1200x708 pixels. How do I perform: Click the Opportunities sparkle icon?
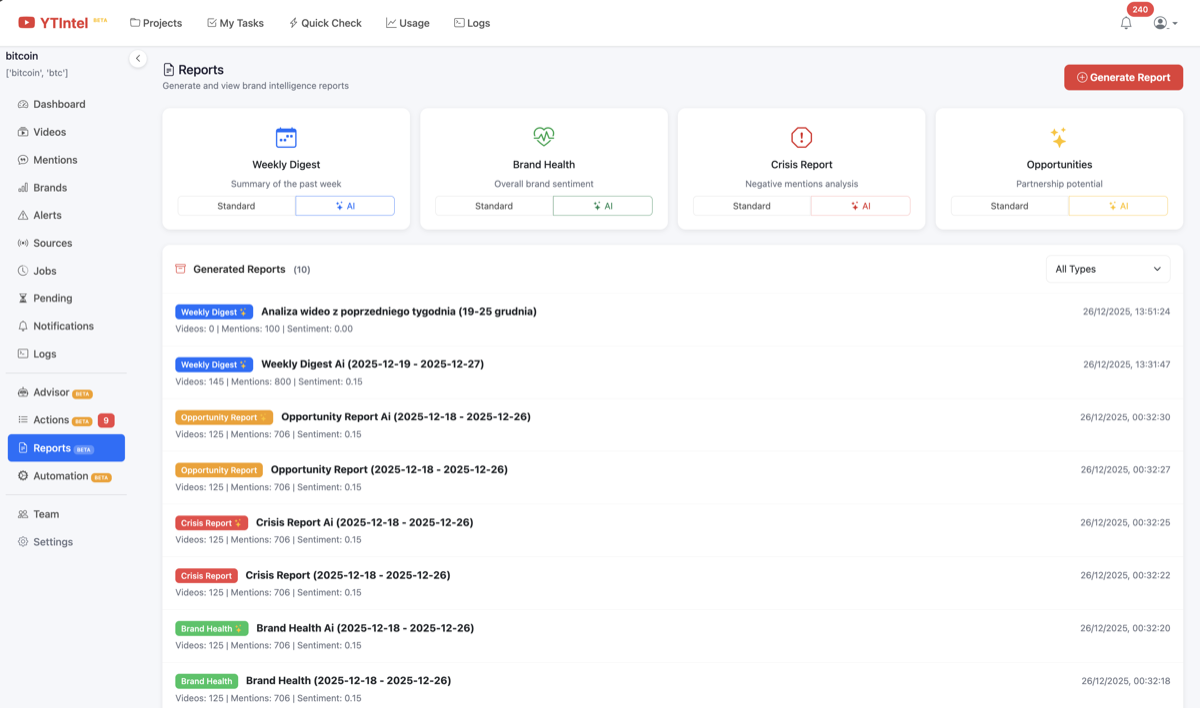click(x=1058, y=138)
